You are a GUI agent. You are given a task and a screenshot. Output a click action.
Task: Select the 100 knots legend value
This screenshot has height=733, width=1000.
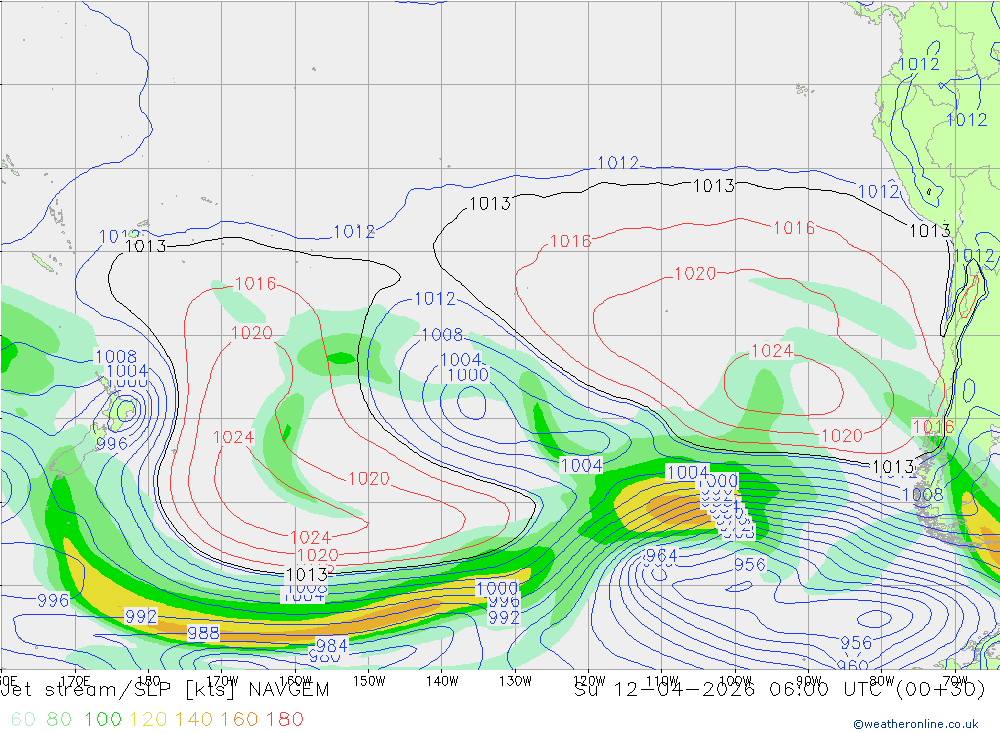coord(103,719)
